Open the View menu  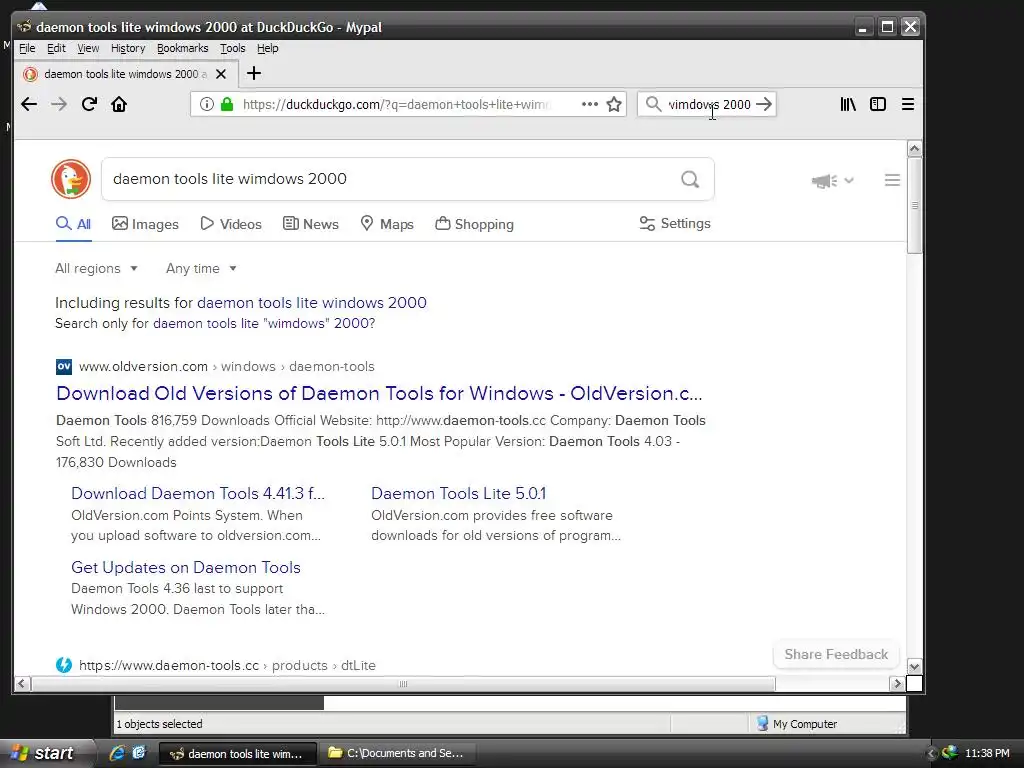88,48
